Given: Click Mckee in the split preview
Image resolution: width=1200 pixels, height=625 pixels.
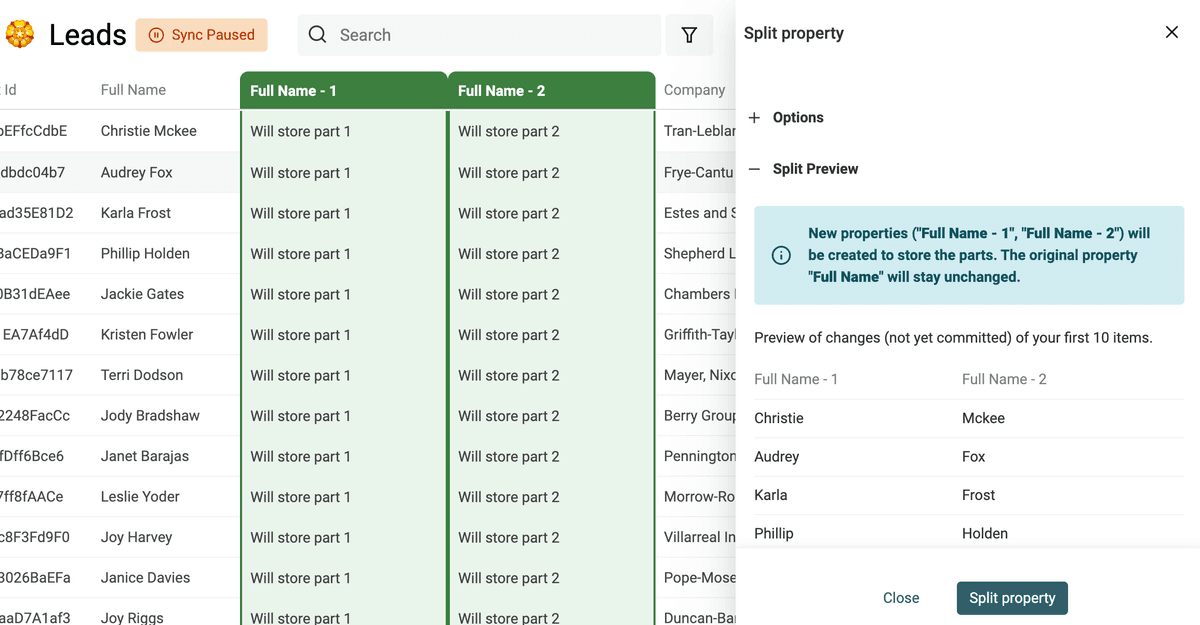Looking at the screenshot, I should (x=983, y=418).
